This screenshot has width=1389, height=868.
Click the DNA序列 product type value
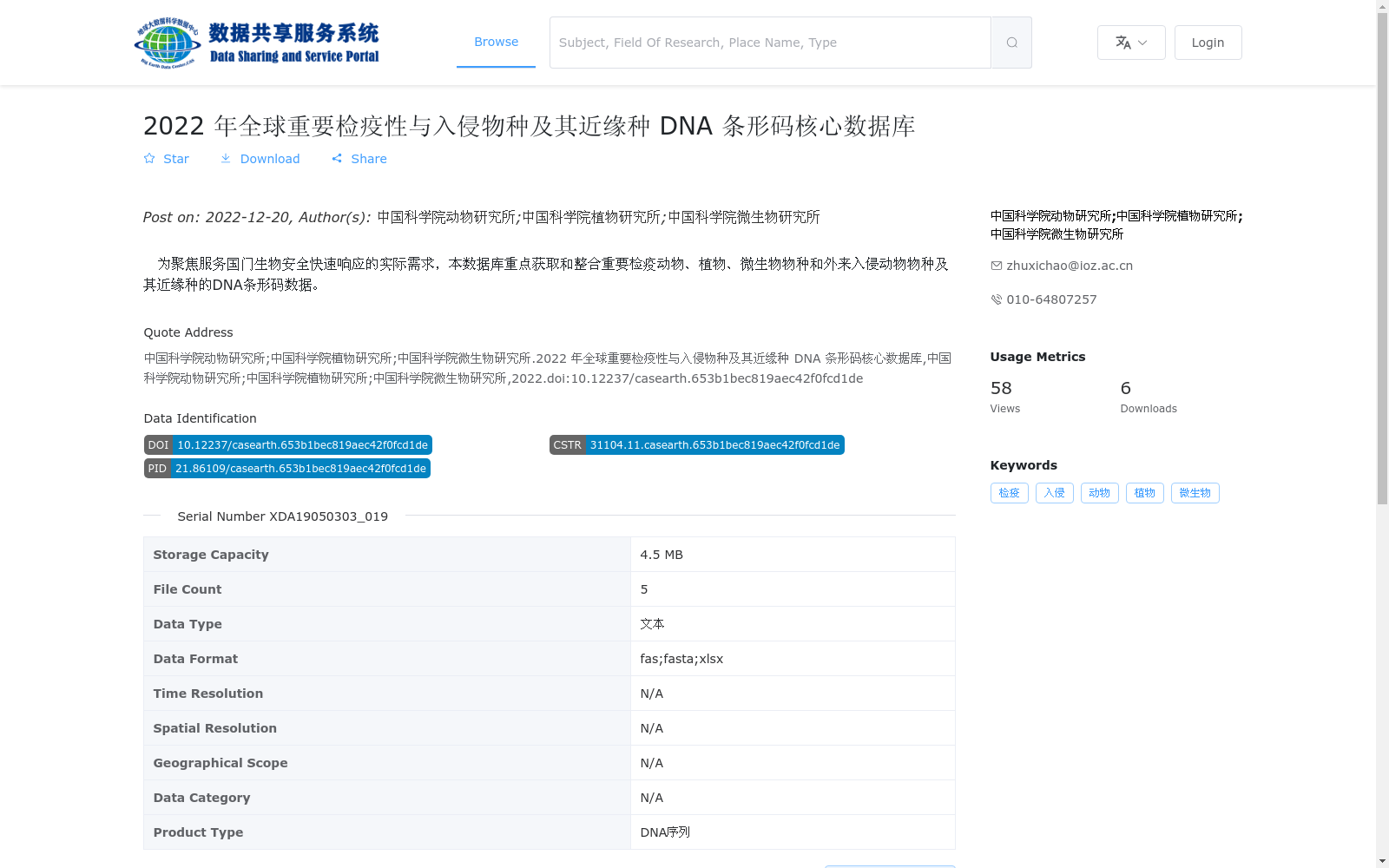point(665,832)
